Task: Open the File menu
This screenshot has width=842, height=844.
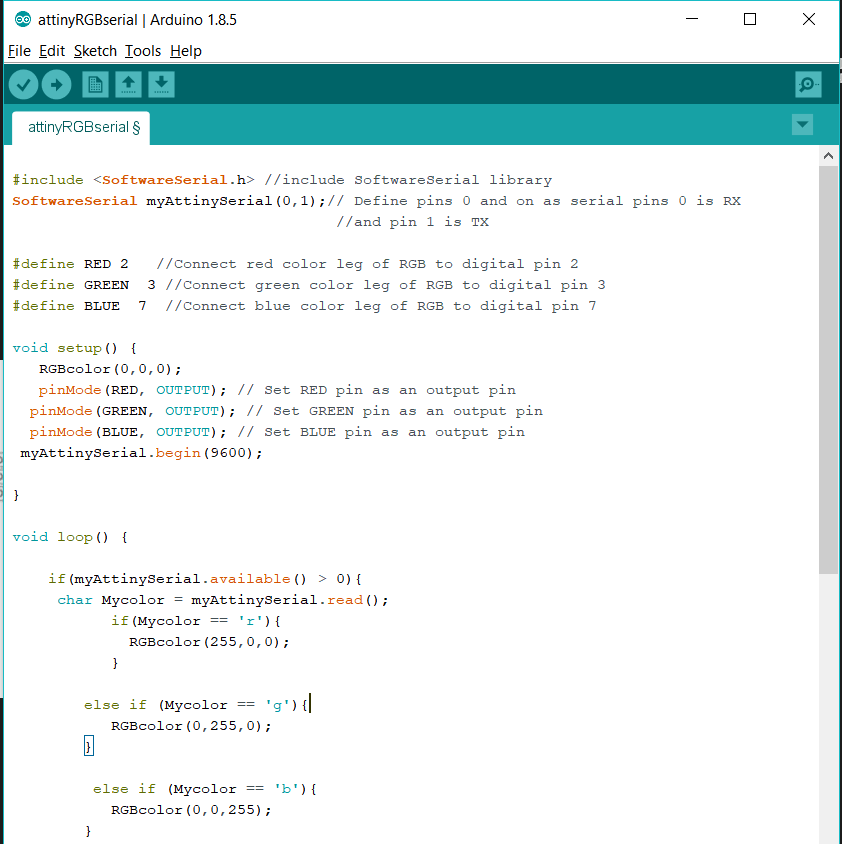Action: tap(19, 51)
